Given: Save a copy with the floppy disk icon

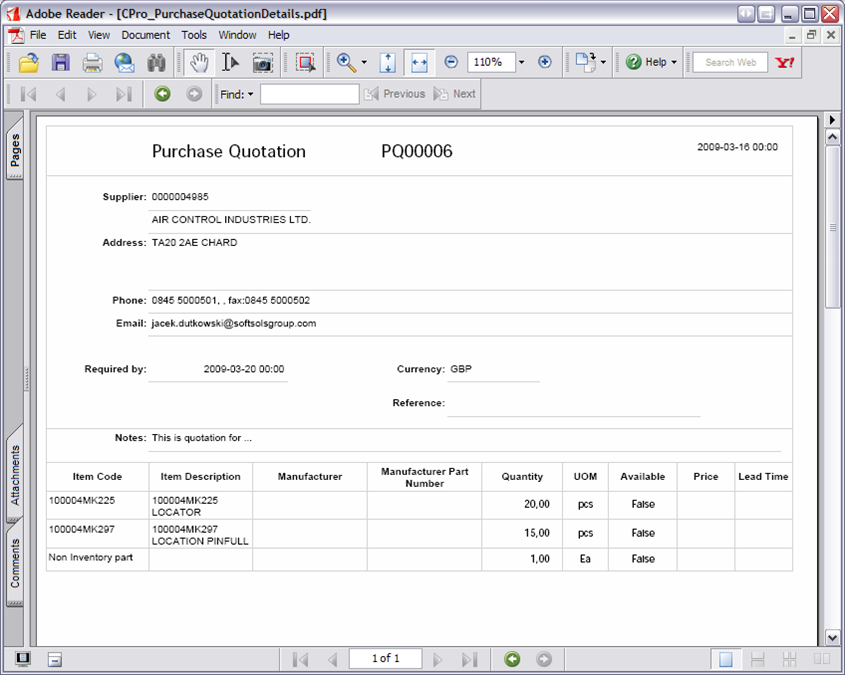Looking at the screenshot, I should (x=60, y=63).
